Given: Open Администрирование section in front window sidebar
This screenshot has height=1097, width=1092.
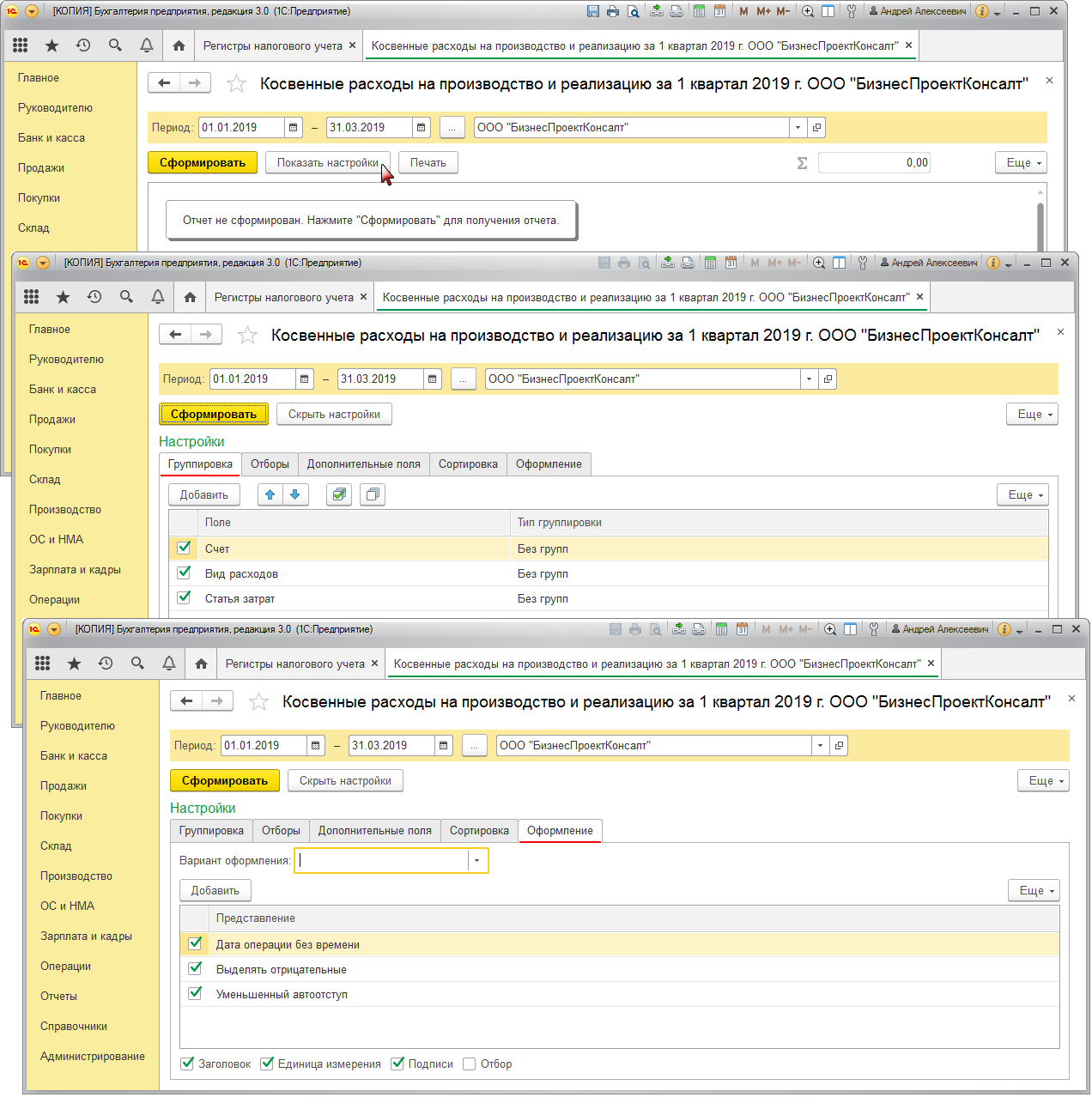Looking at the screenshot, I should click(x=93, y=1056).
